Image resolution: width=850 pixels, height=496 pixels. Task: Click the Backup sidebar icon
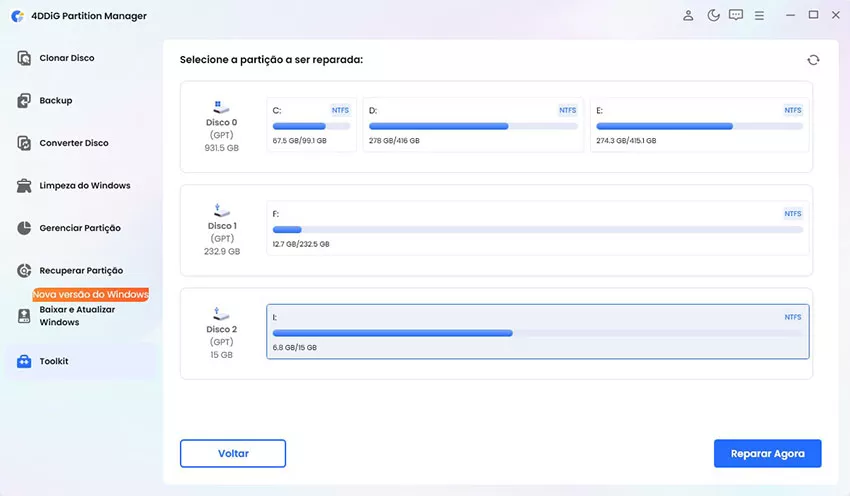(x=24, y=100)
